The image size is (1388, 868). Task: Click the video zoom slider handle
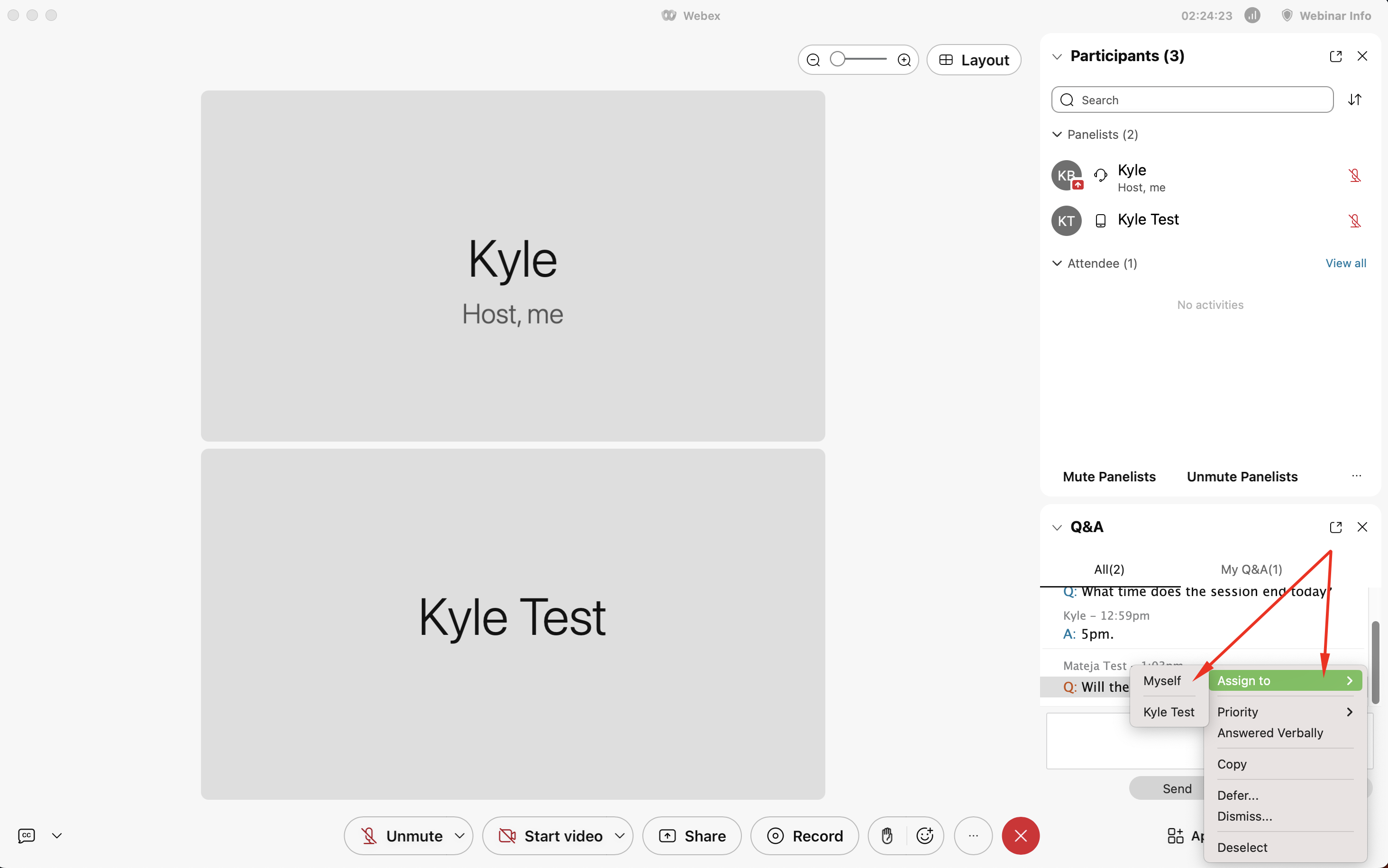click(x=838, y=59)
